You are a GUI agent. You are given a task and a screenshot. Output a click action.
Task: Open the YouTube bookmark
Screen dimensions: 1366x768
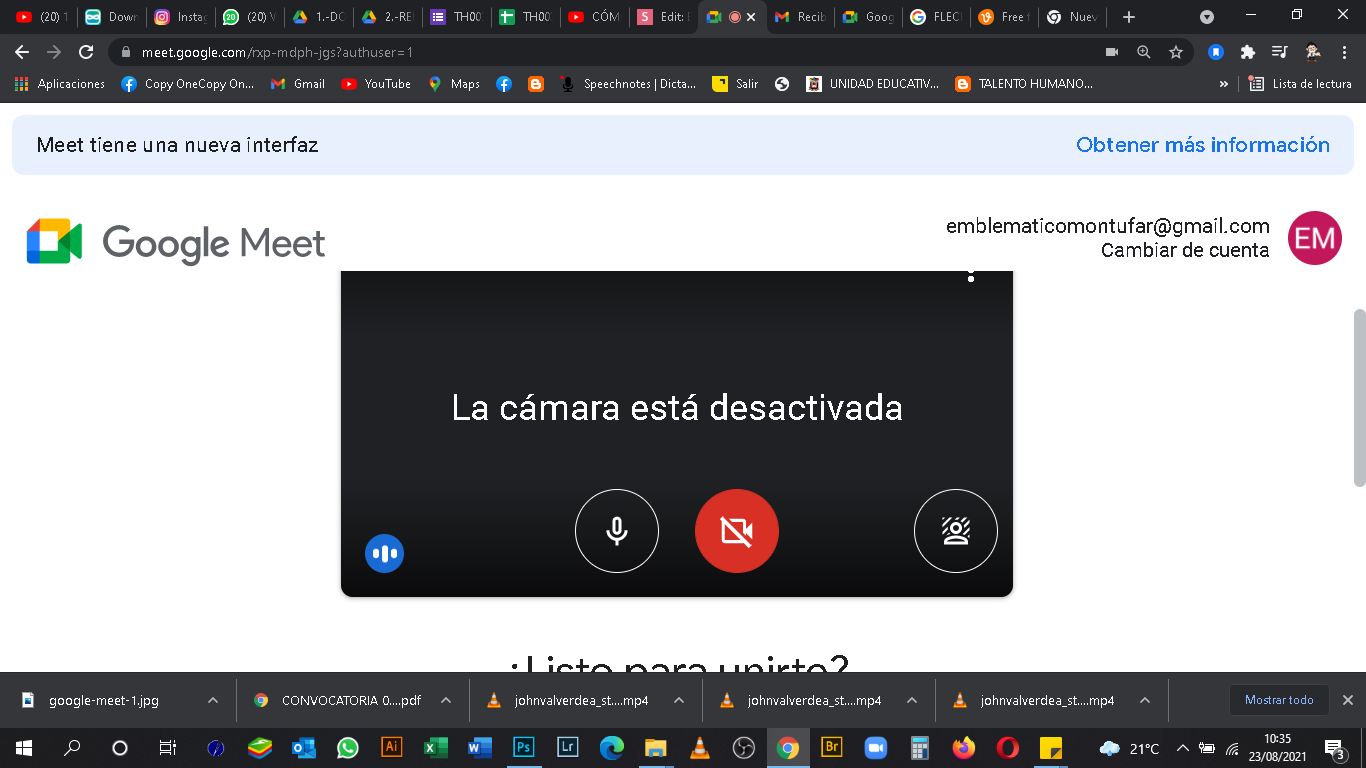376,84
